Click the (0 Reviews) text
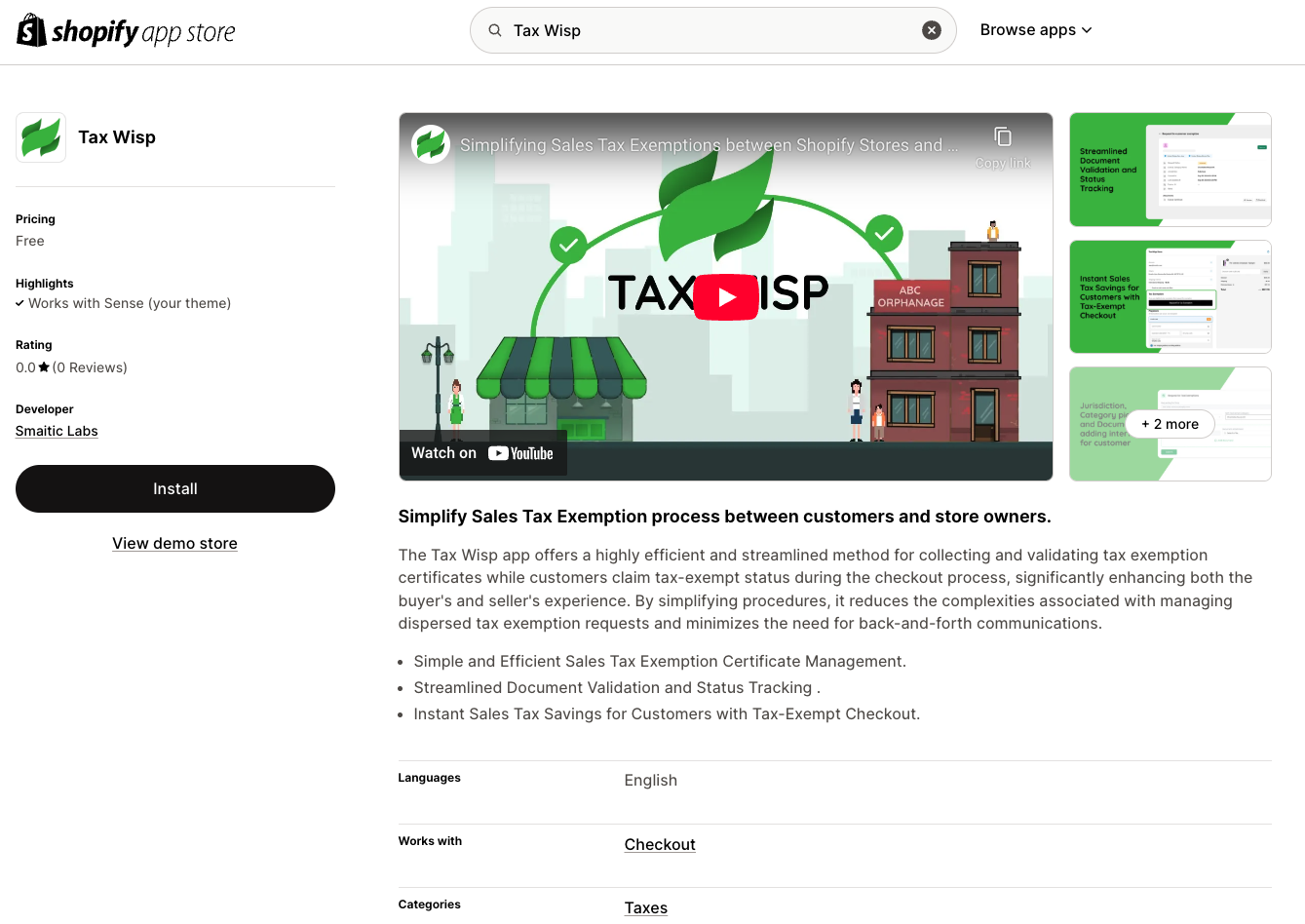 pos(90,367)
